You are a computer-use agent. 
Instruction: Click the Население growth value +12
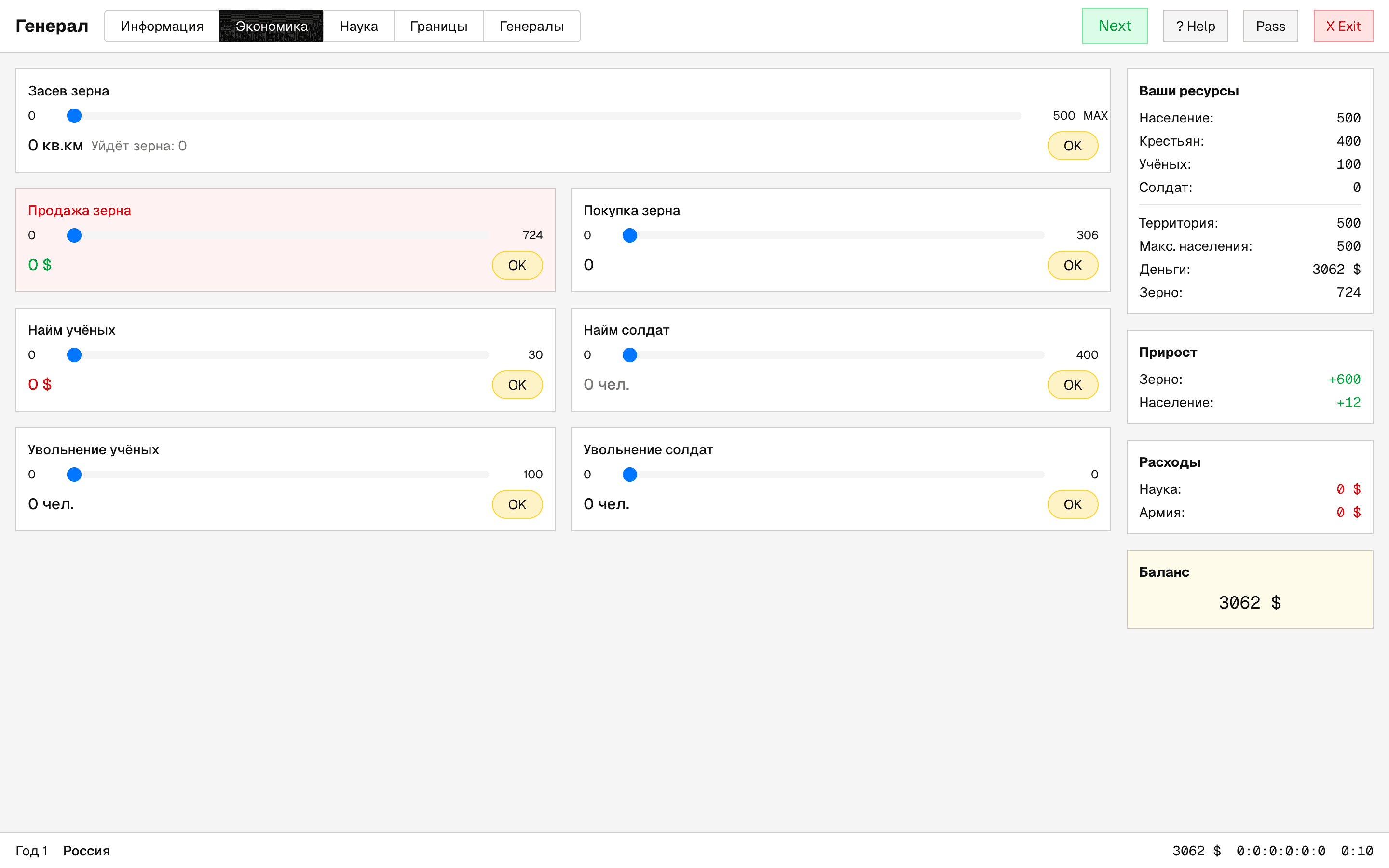pos(1348,403)
